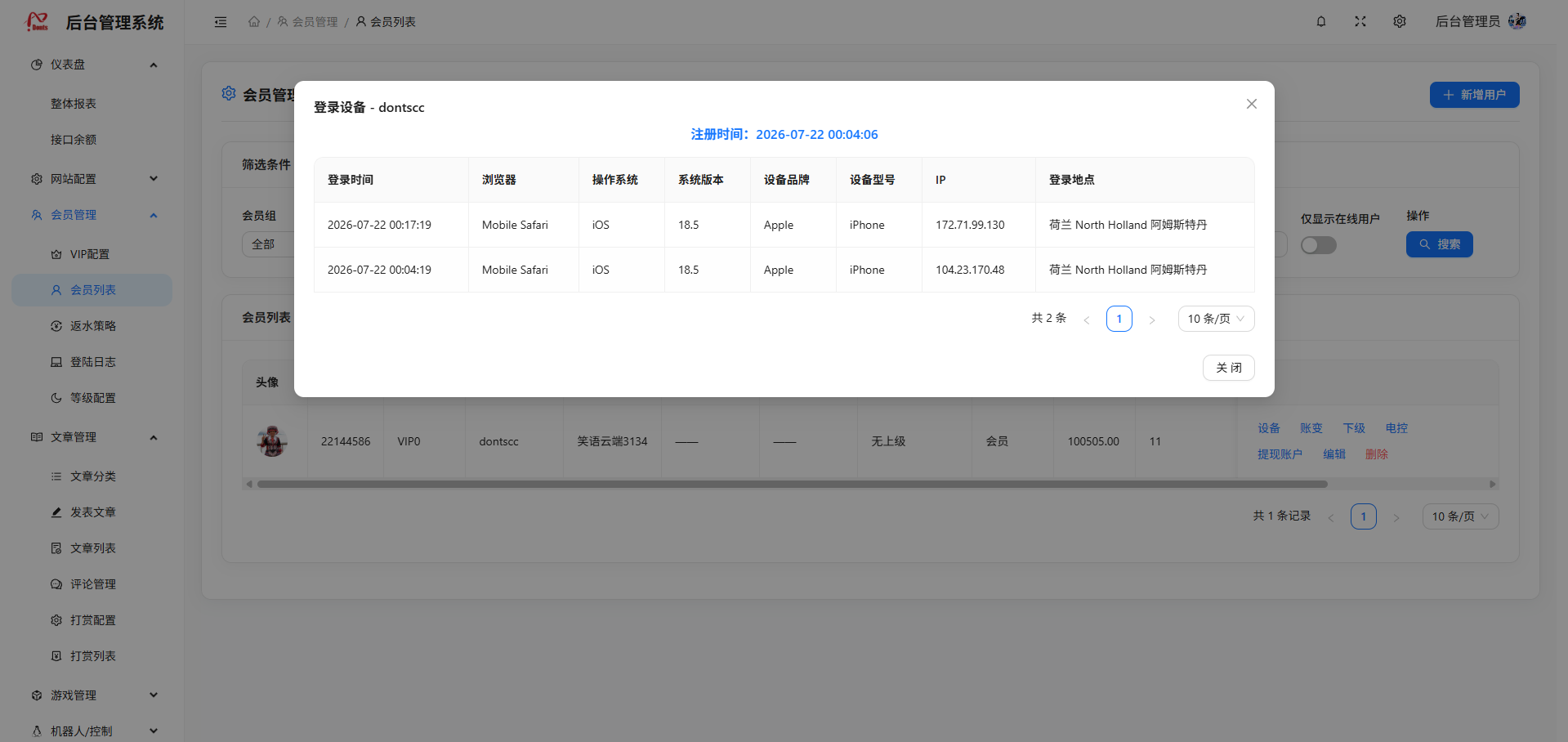The height and width of the screenshot is (742, 1568).
Task: Click 下级 link for dontscc
Action: 1354,428
